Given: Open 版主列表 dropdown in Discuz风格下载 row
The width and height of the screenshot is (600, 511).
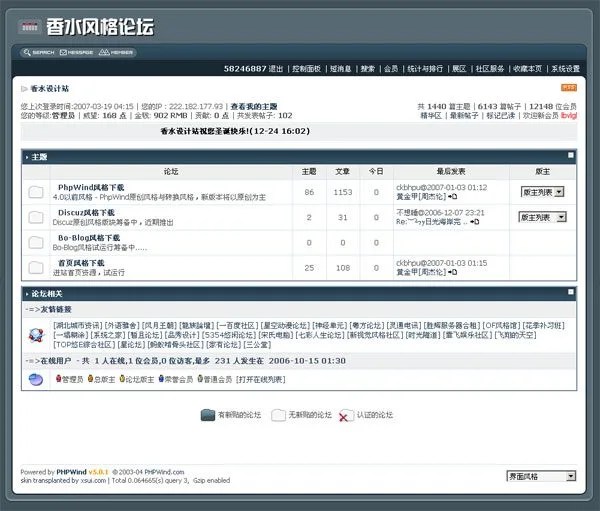Looking at the screenshot, I should [543, 217].
